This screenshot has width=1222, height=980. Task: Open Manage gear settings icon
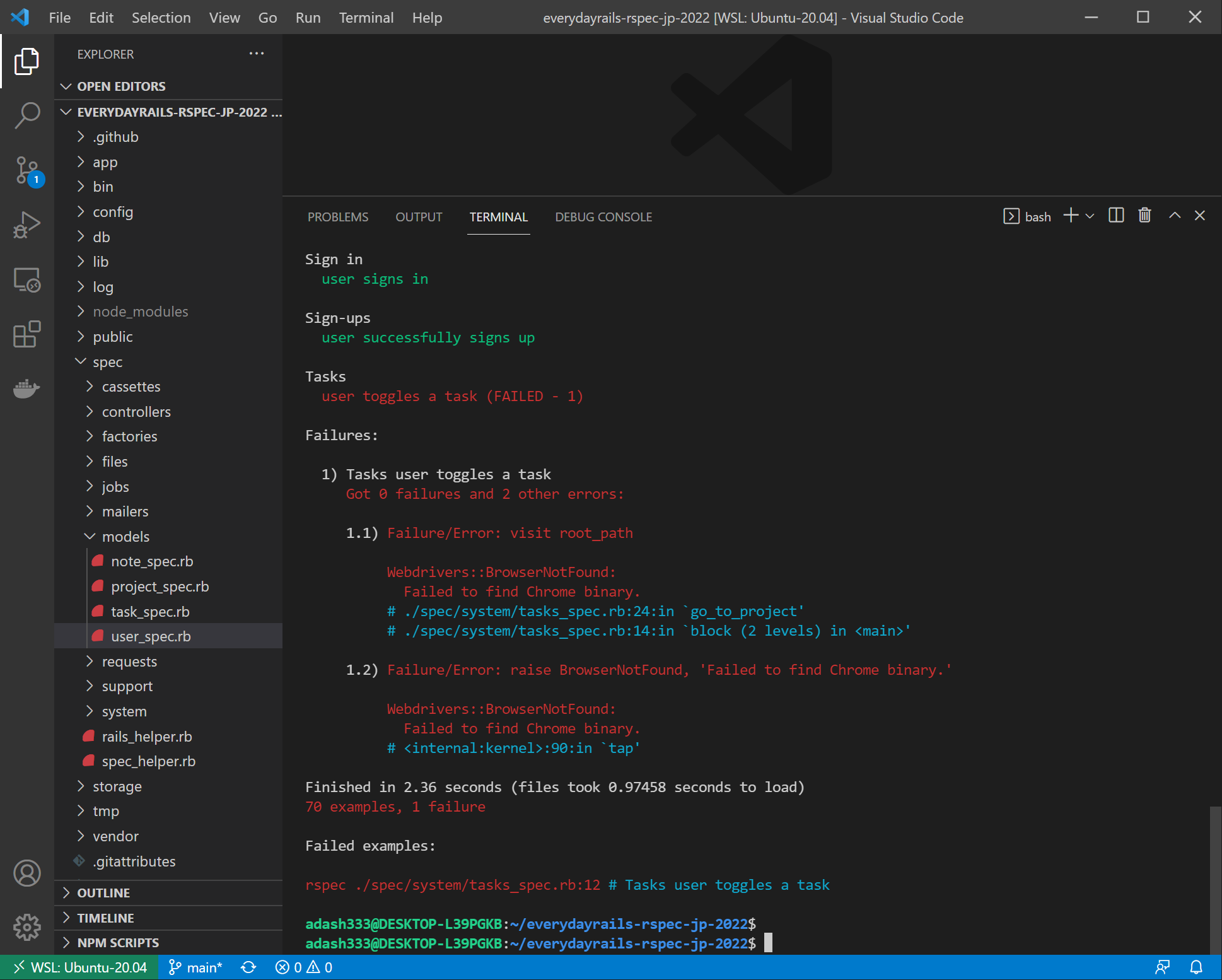(x=26, y=927)
